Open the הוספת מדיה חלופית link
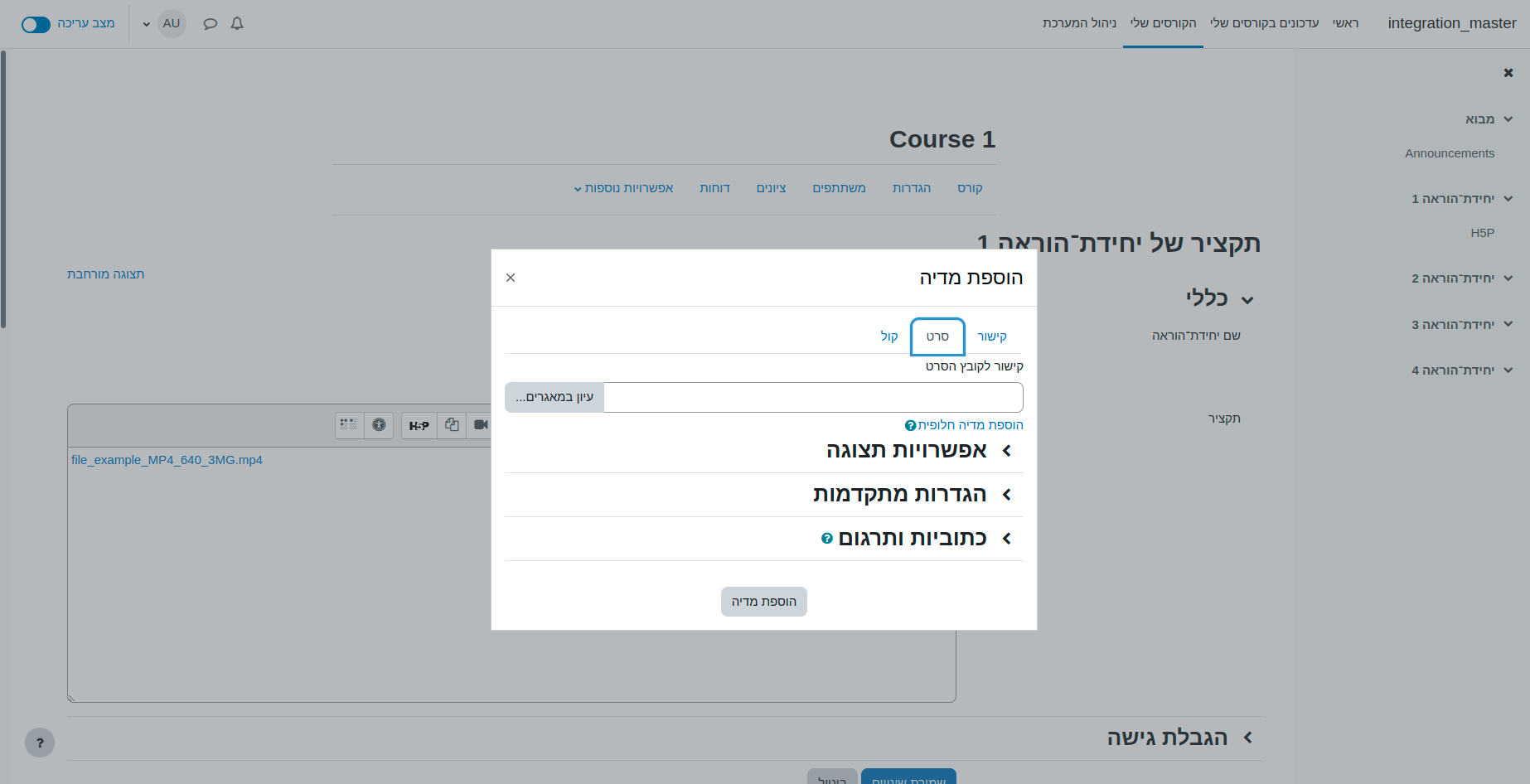 click(971, 425)
